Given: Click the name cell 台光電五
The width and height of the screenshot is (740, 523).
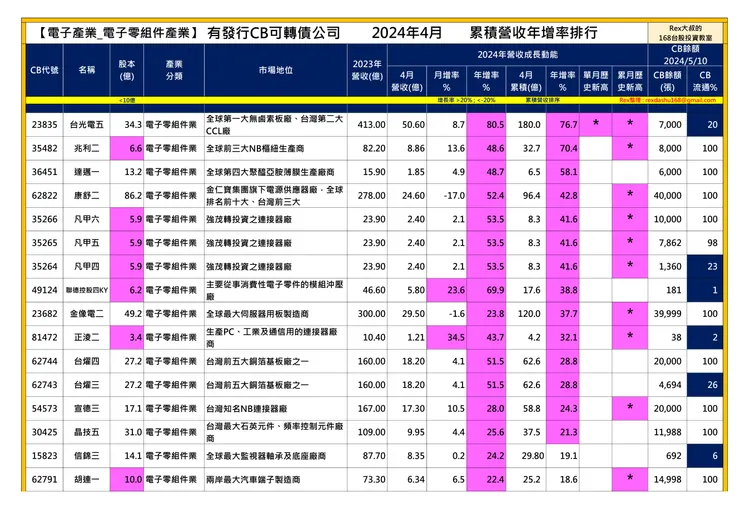Looking at the screenshot, I should [86, 125].
